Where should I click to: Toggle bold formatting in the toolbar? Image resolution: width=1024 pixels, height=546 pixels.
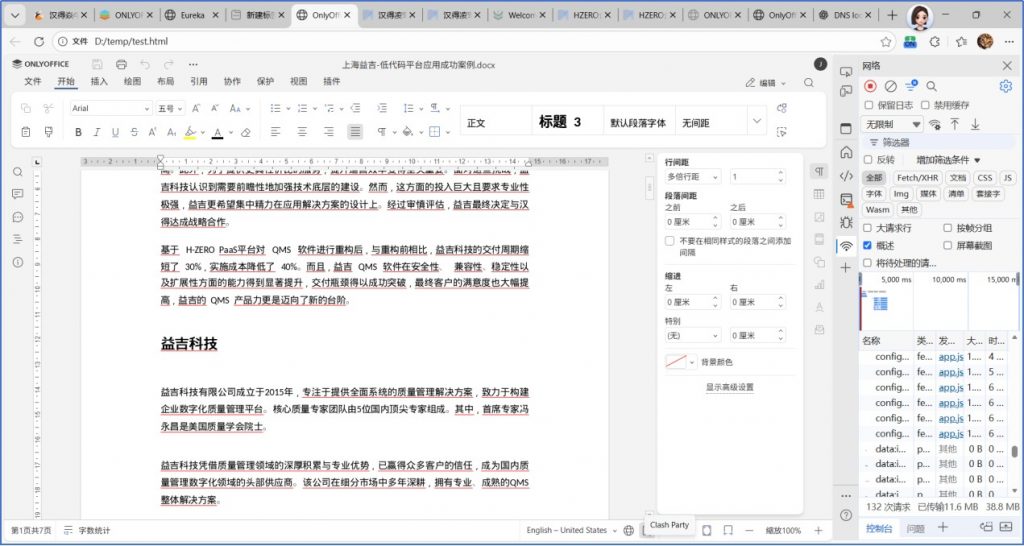pyautogui.click(x=78, y=132)
